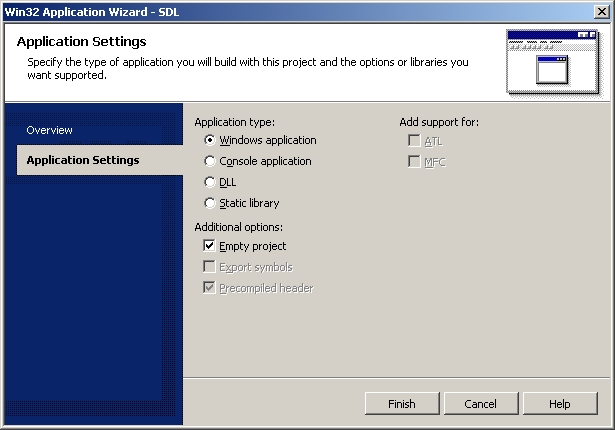615x430 pixels.
Task: Open the Overview page in sidebar
Action: tap(49, 130)
